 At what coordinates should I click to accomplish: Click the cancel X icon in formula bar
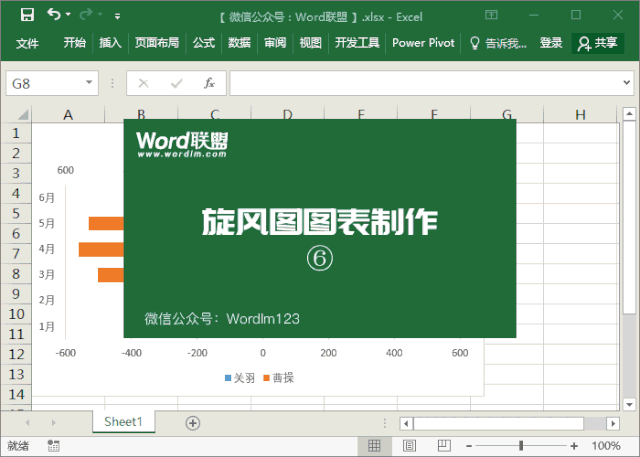[143, 84]
